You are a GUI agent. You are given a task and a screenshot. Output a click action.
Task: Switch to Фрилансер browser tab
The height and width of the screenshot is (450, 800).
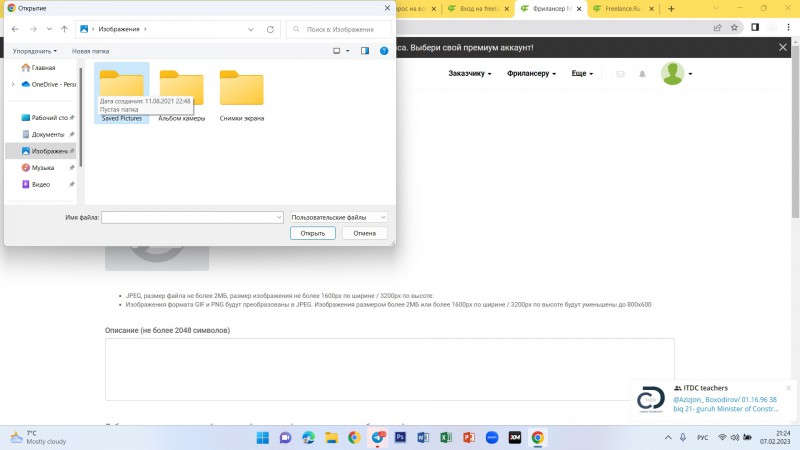tap(552, 9)
